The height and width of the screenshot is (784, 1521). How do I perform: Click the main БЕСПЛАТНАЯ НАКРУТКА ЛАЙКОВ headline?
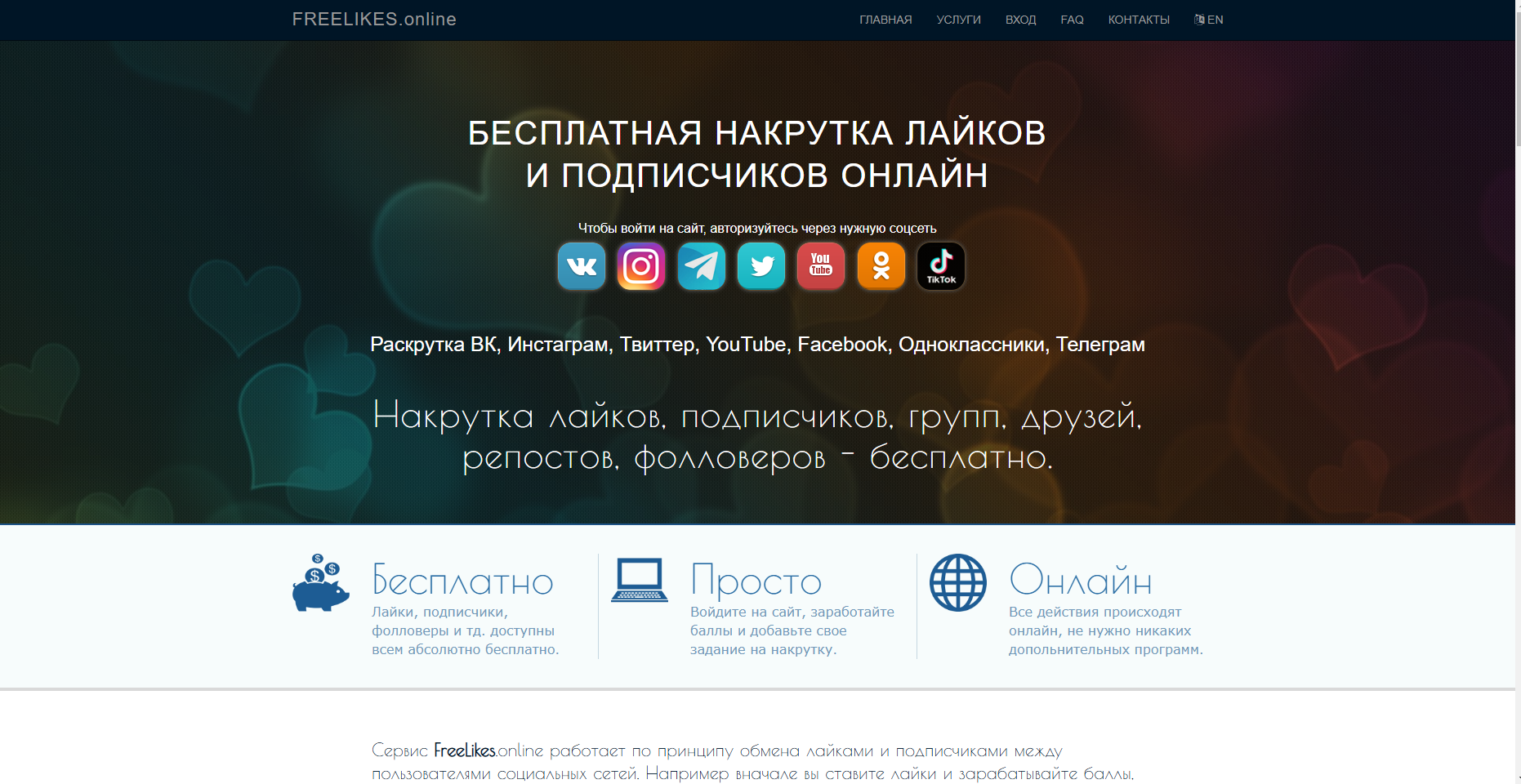757,154
